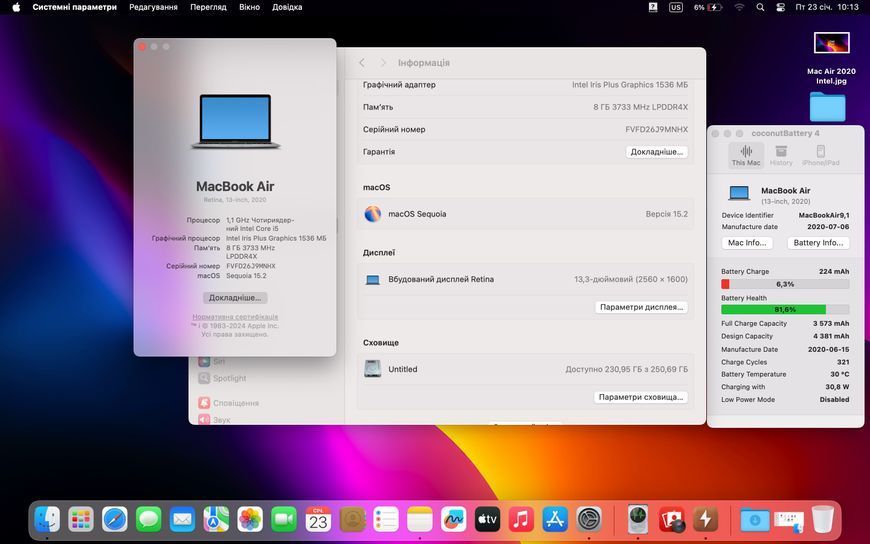The height and width of the screenshot is (544, 870).
Task: Click Full Charge Capacity 3 573 mAh value
Action: coord(831,324)
